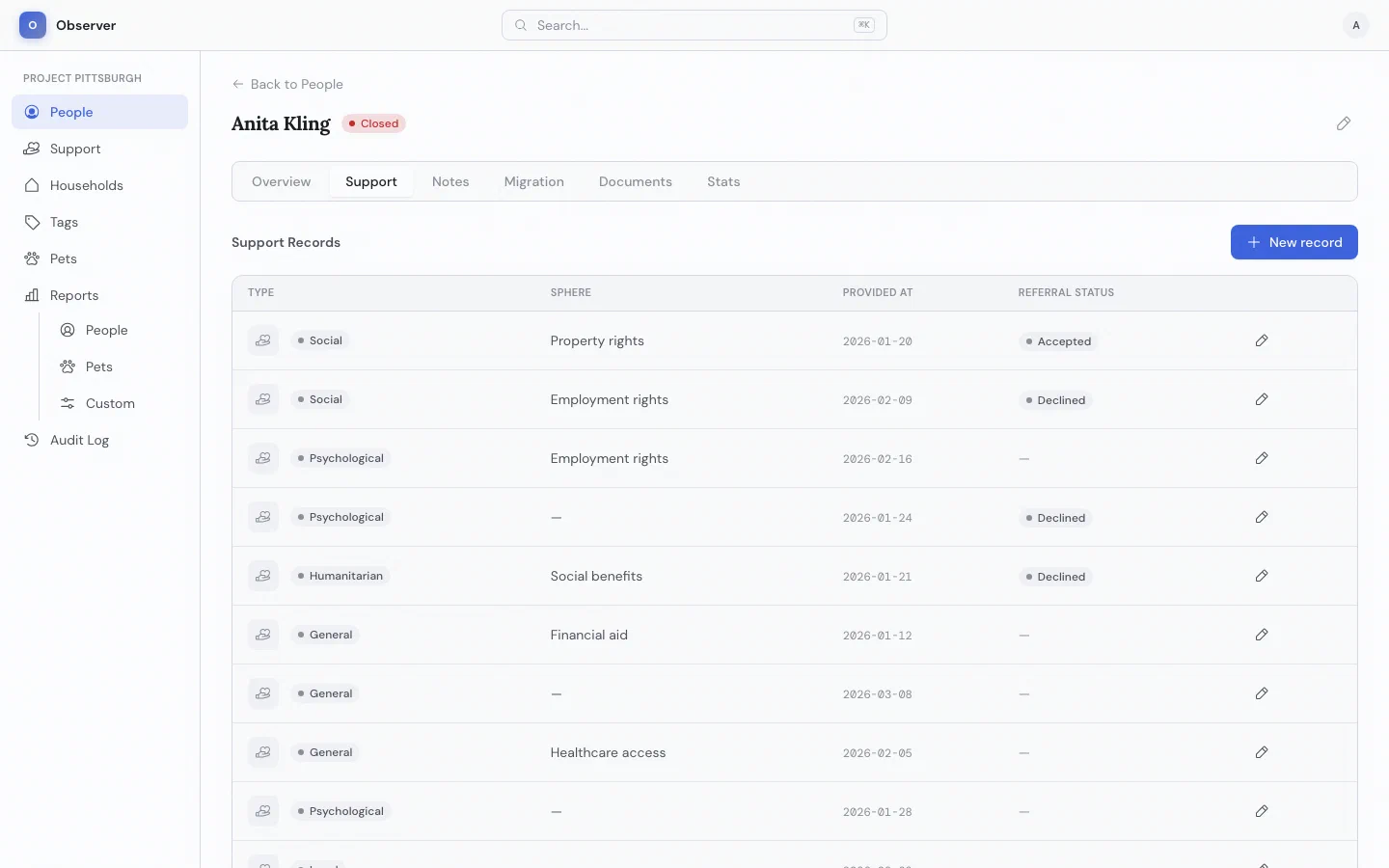Screen dimensions: 1389x868
Task: Click the Healthcare access row support icon
Action: pyautogui.click(x=263, y=752)
